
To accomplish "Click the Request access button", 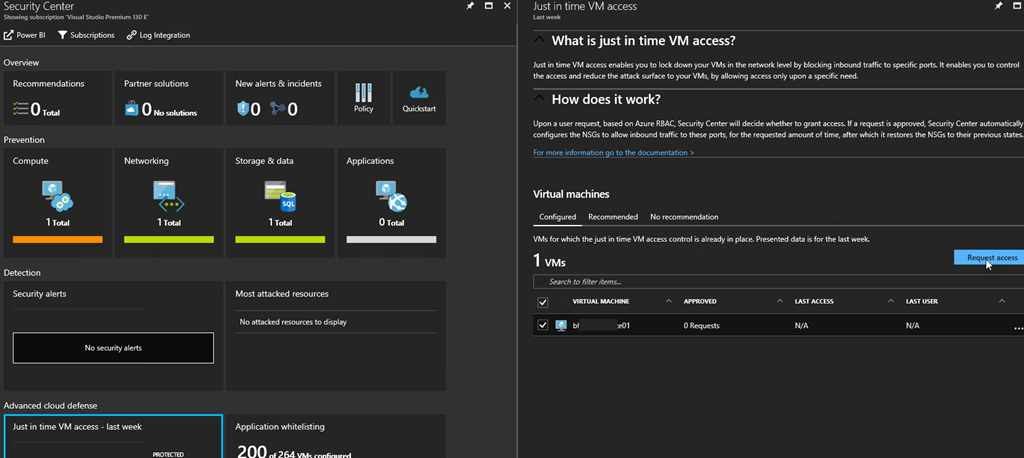I will pyautogui.click(x=990, y=258).
